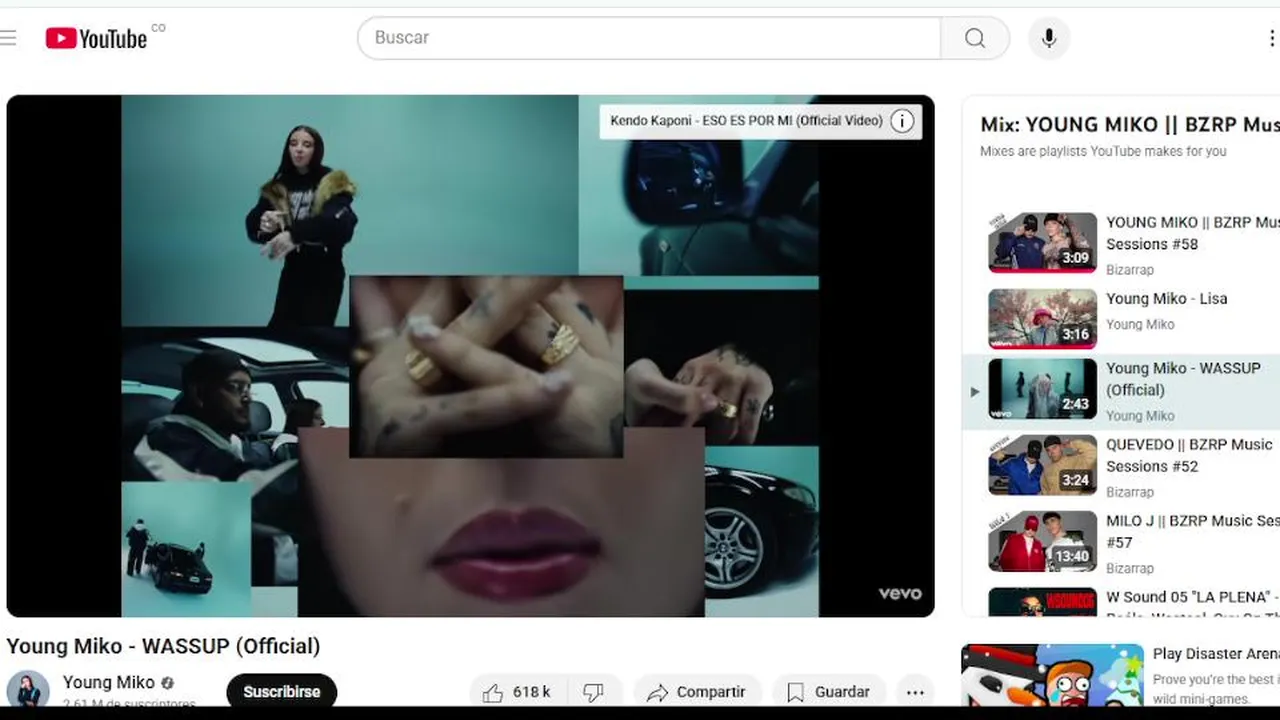The image size is (1280, 720).
Task: Click the 'Young Miko - Lisa' title text
Action: point(1166,299)
